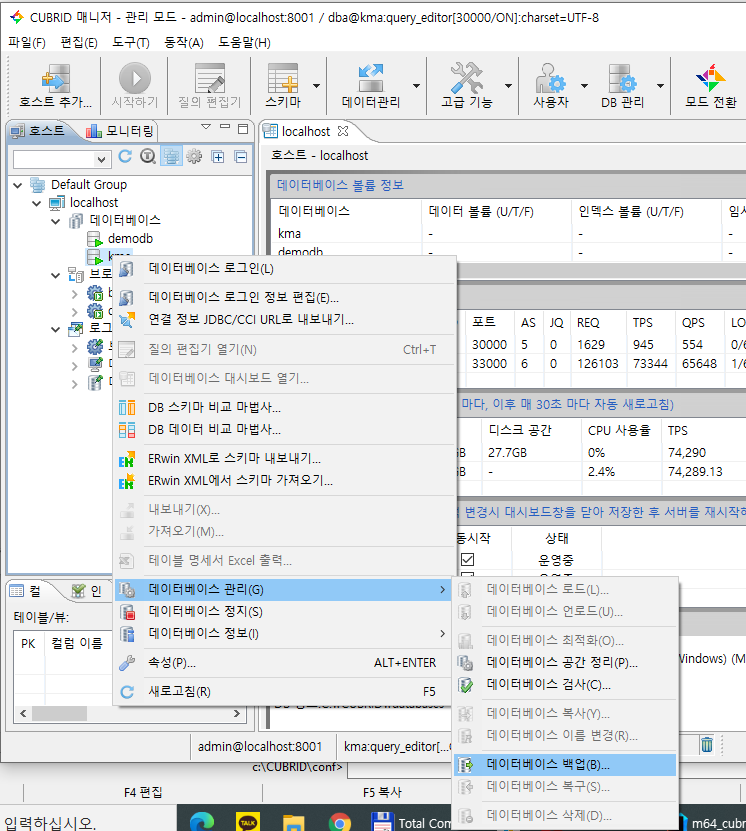Image resolution: width=746 pixels, height=831 pixels.
Task: Click the kma row in volume info table
Action: (x=509, y=234)
